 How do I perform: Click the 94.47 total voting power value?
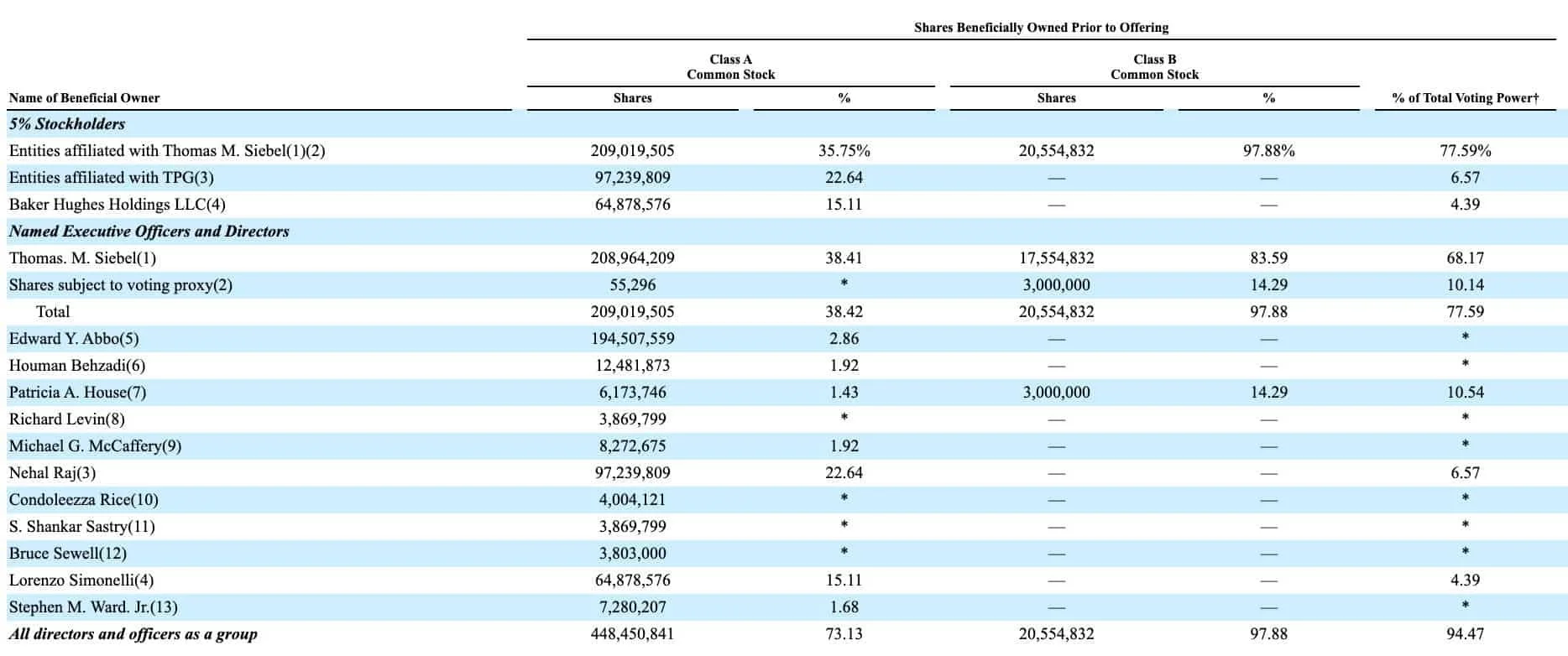pos(1466,634)
